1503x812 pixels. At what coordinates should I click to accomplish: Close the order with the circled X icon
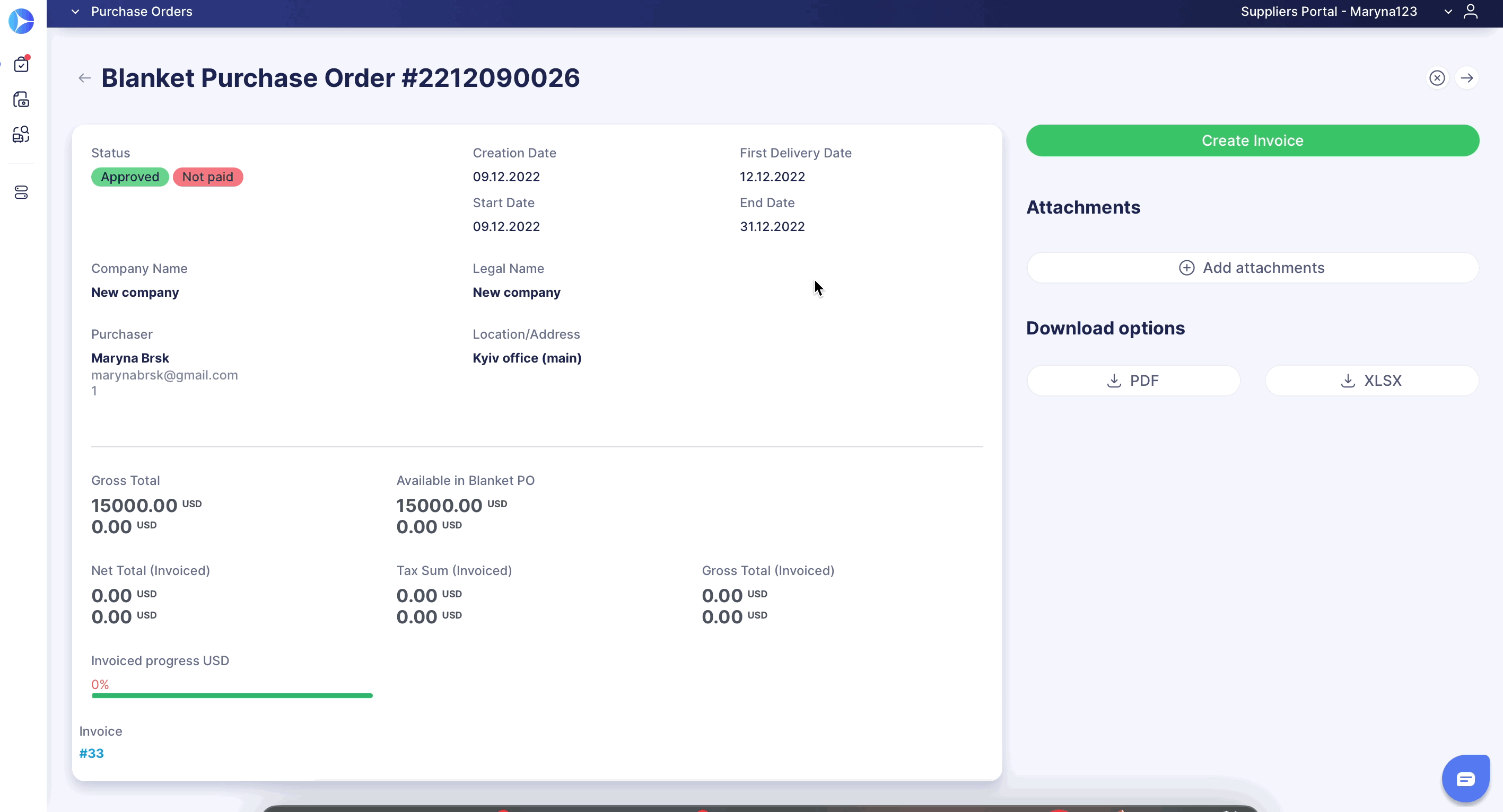point(1437,78)
